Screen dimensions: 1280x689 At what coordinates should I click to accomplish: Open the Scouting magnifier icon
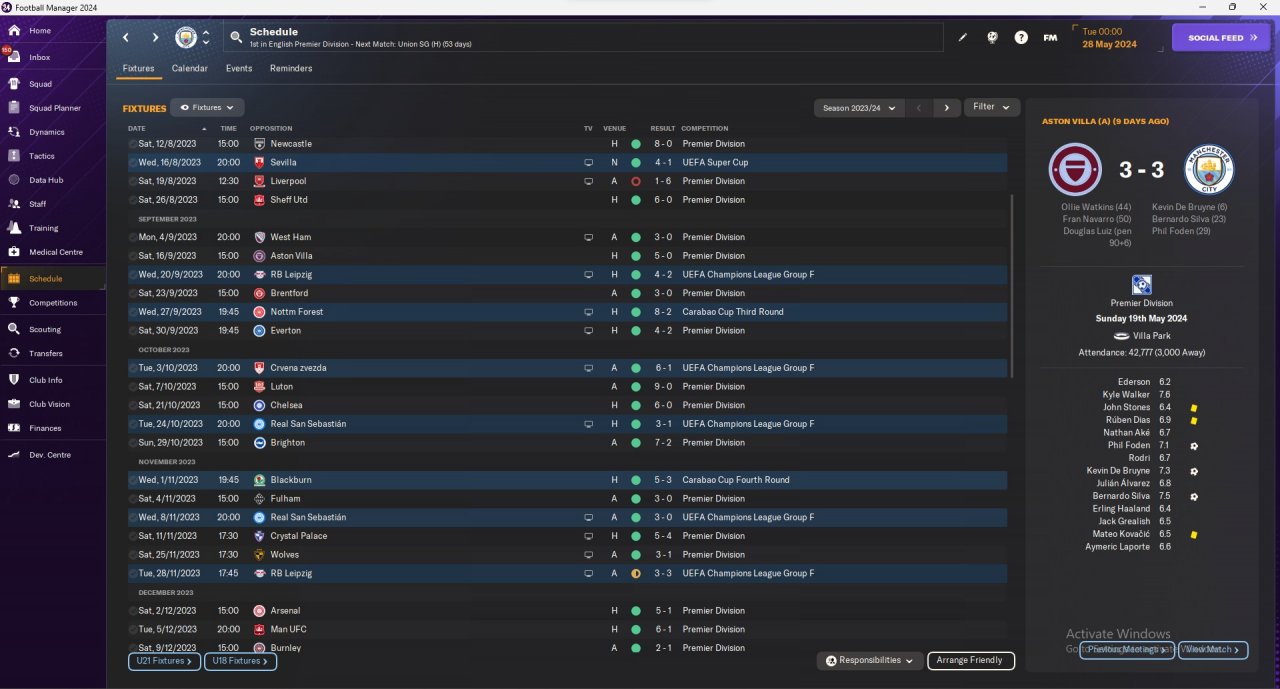(x=14, y=329)
